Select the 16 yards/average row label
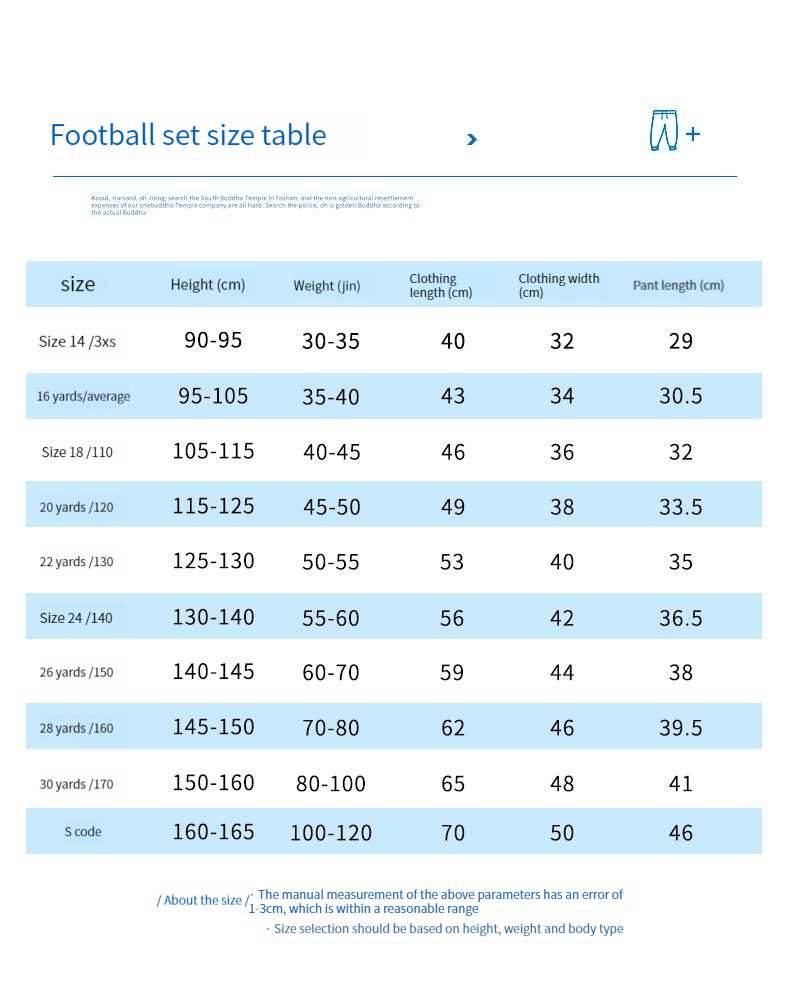 [x=83, y=397]
